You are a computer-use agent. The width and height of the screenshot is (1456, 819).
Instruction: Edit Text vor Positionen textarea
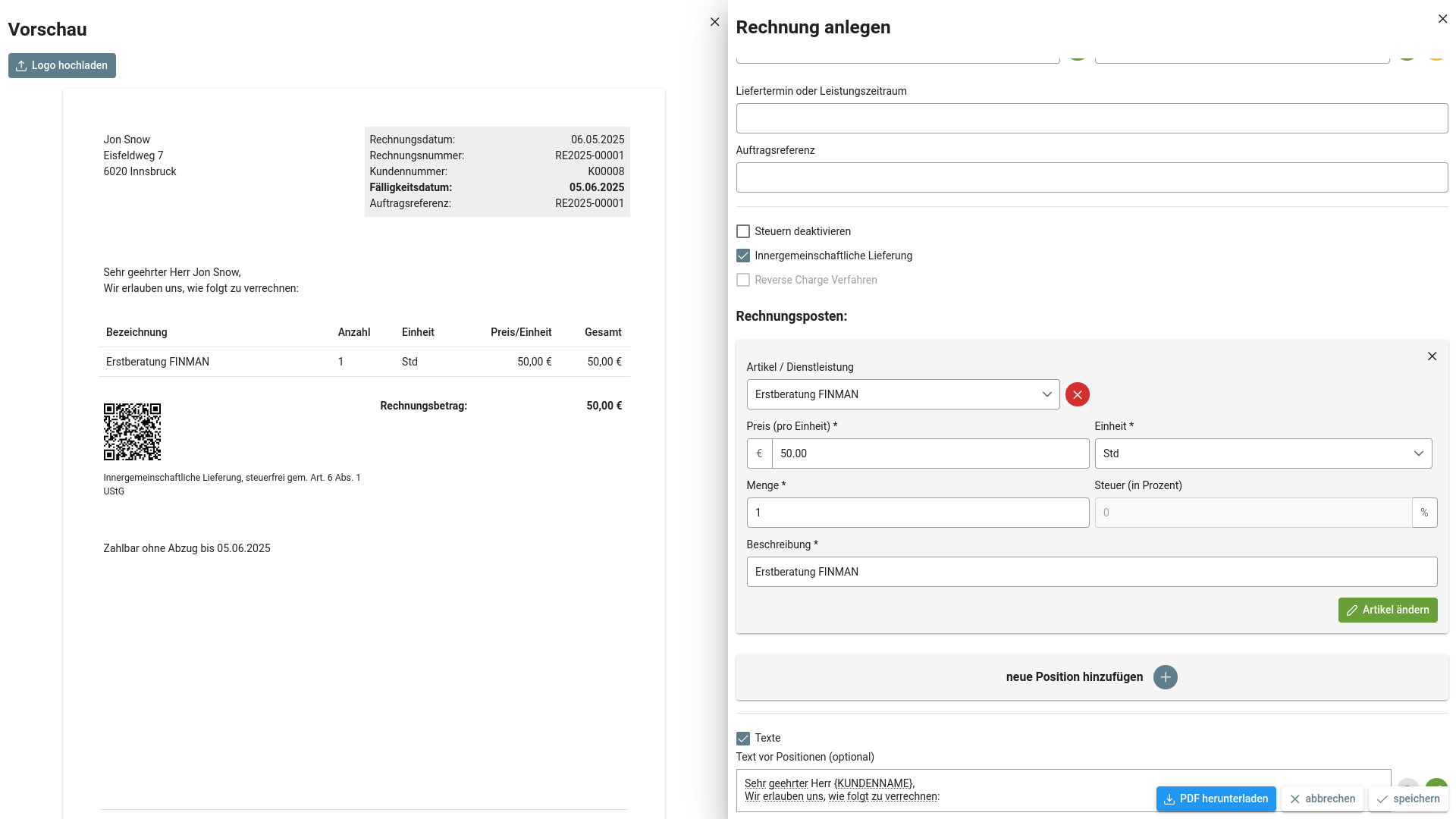tap(1063, 790)
